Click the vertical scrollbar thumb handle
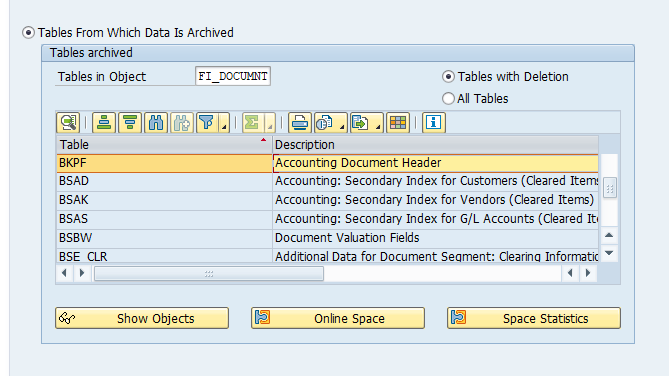Viewport: 669px width, 376px height. [610, 189]
